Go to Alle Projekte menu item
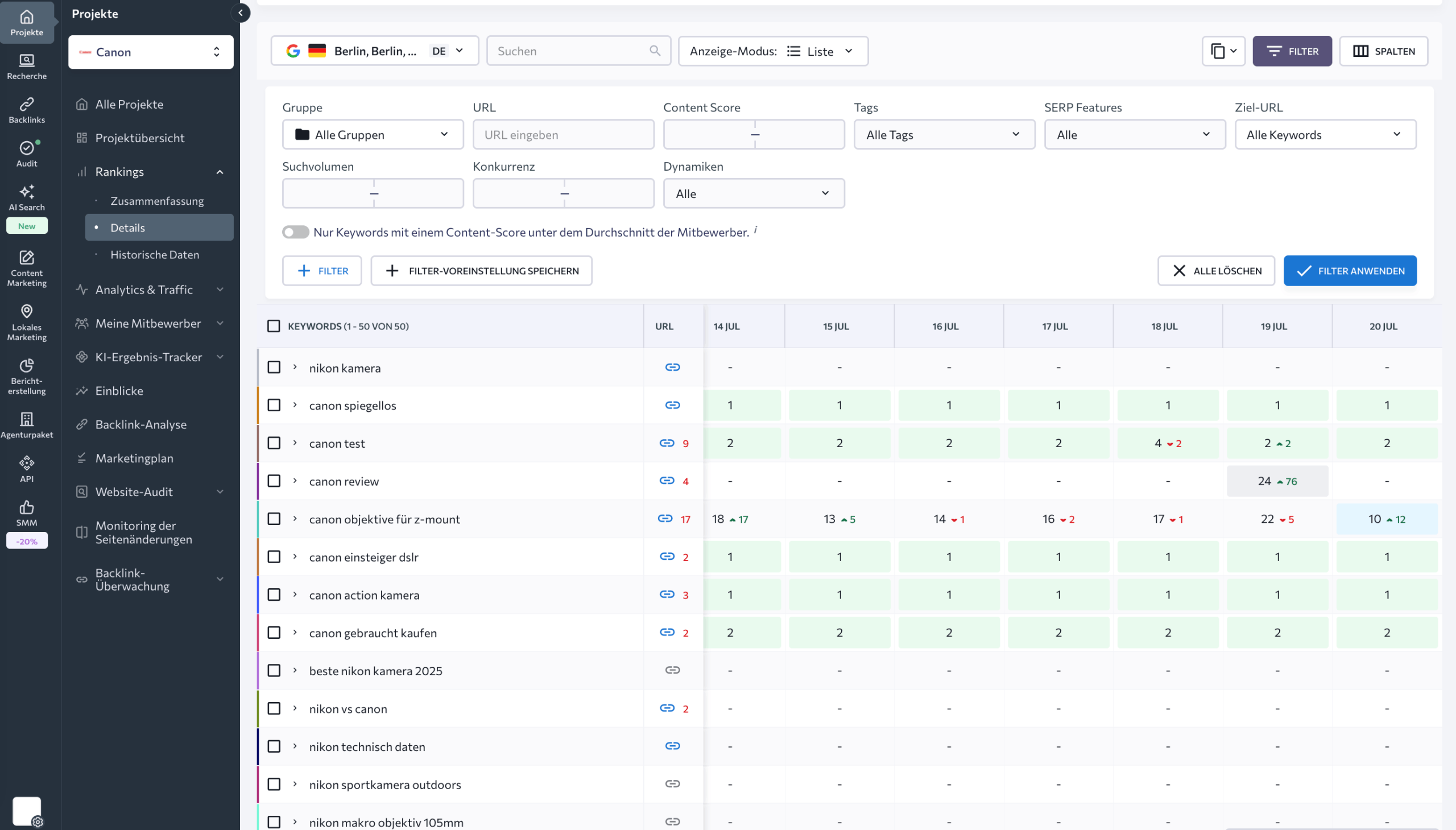Image resolution: width=1456 pixels, height=830 pixels. click(x=129, y=104)
